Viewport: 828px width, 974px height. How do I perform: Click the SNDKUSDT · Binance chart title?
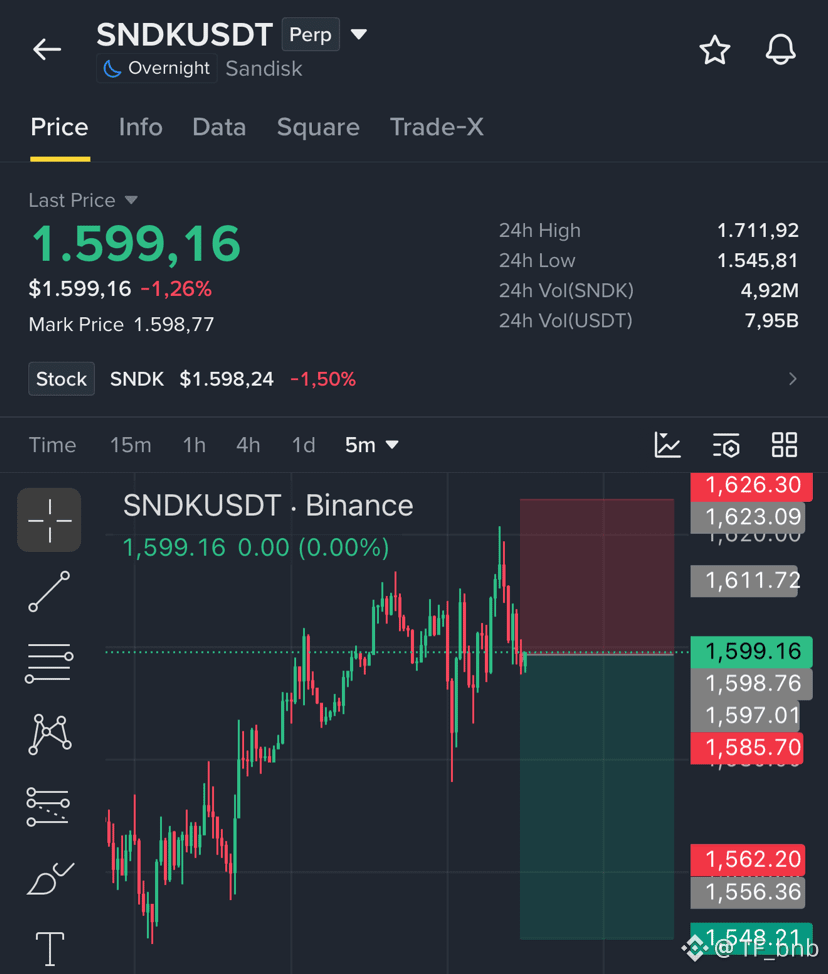[268, 506]
